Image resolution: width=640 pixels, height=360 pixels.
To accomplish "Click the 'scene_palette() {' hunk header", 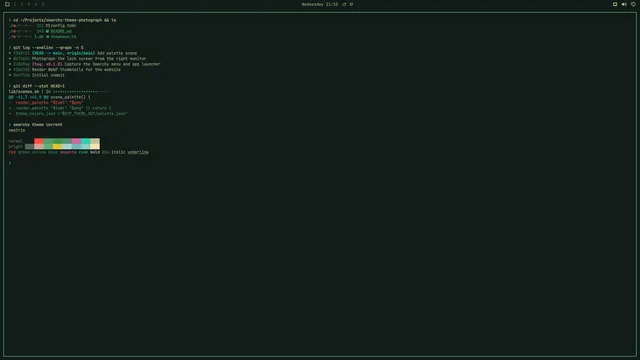I will pyautogui.click(x=70, y=97).
